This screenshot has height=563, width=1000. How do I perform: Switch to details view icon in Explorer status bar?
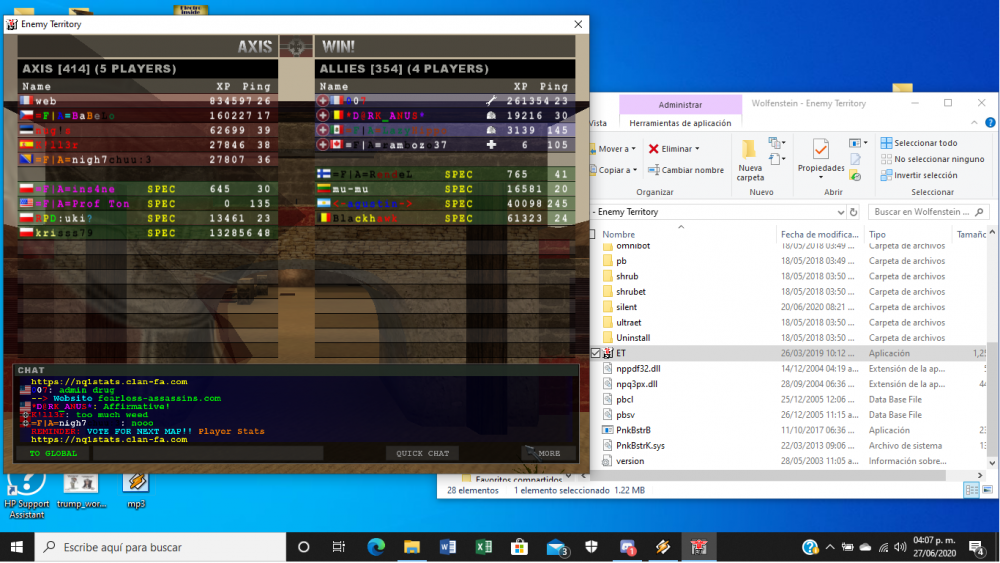pyautogui.click(x=971, y=490)
